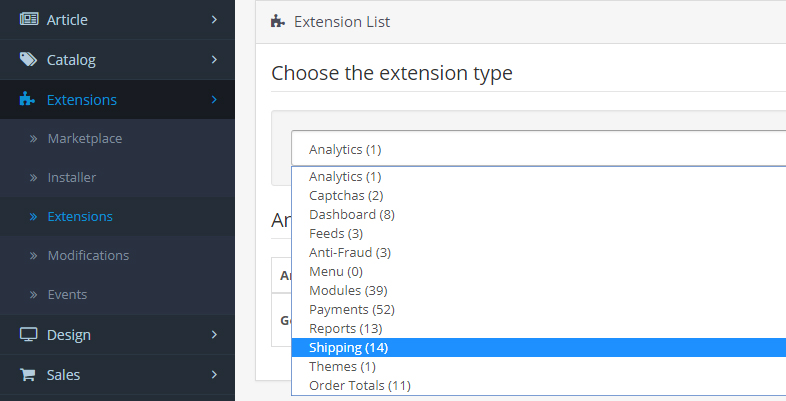Go to Modifications in the sidebar
The image size is (786, 401).
click(x=88, y=256)
